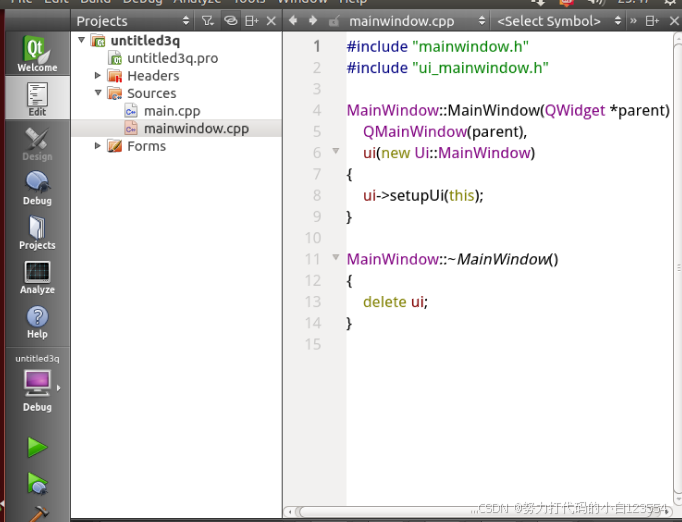The height and width of the screenshot is (522, 682).
Task: Split the editor view
Action: click(652, 21)
